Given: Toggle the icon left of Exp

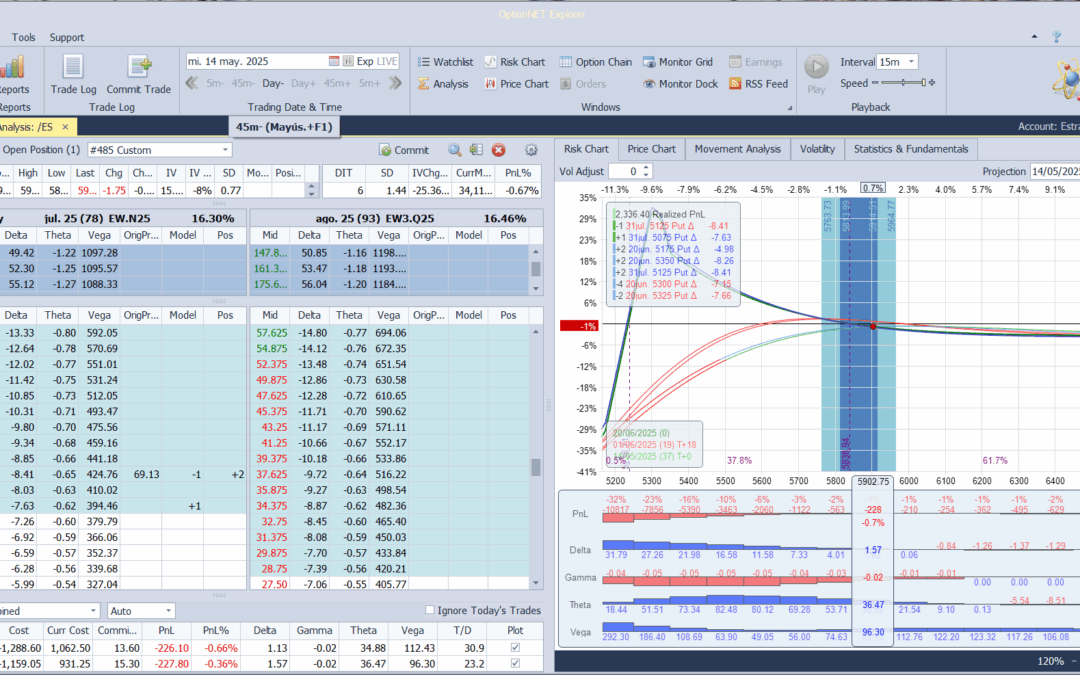Looking at the screenshot, I should click(349, 61).
